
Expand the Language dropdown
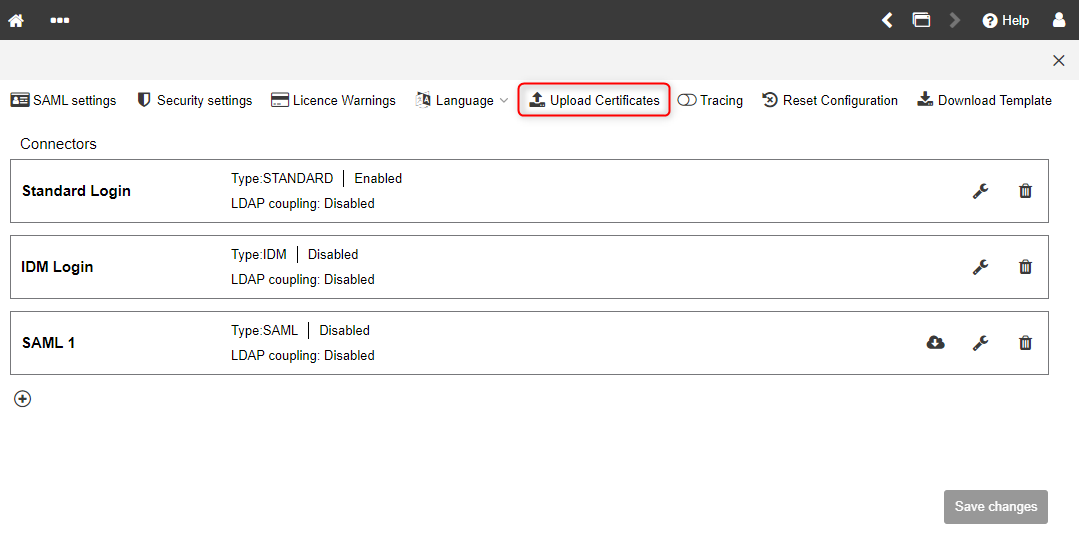(x=462, y=100)
